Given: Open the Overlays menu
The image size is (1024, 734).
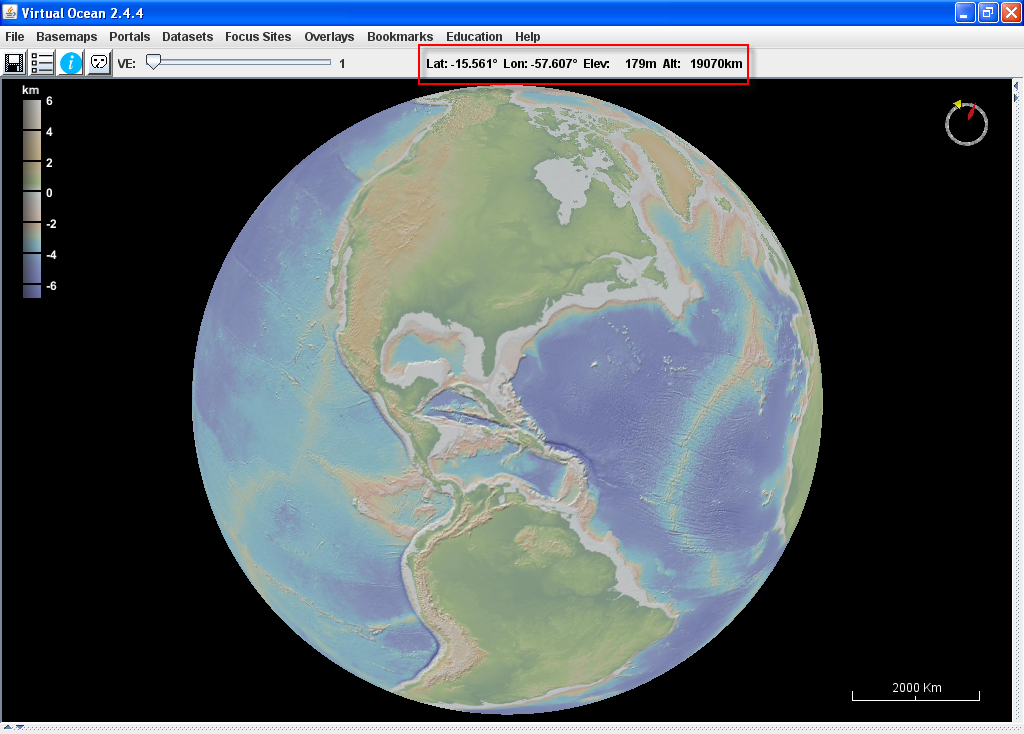Looking at the screenshot, I should [329, 36].
